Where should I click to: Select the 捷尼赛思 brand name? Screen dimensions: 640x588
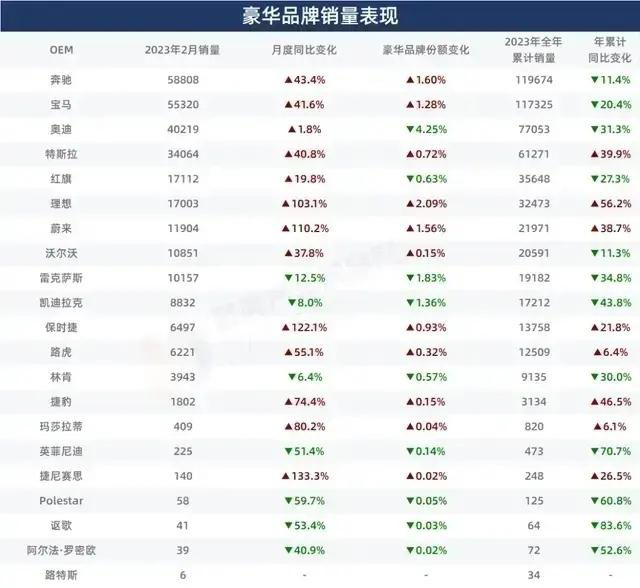tap(61, 476)
